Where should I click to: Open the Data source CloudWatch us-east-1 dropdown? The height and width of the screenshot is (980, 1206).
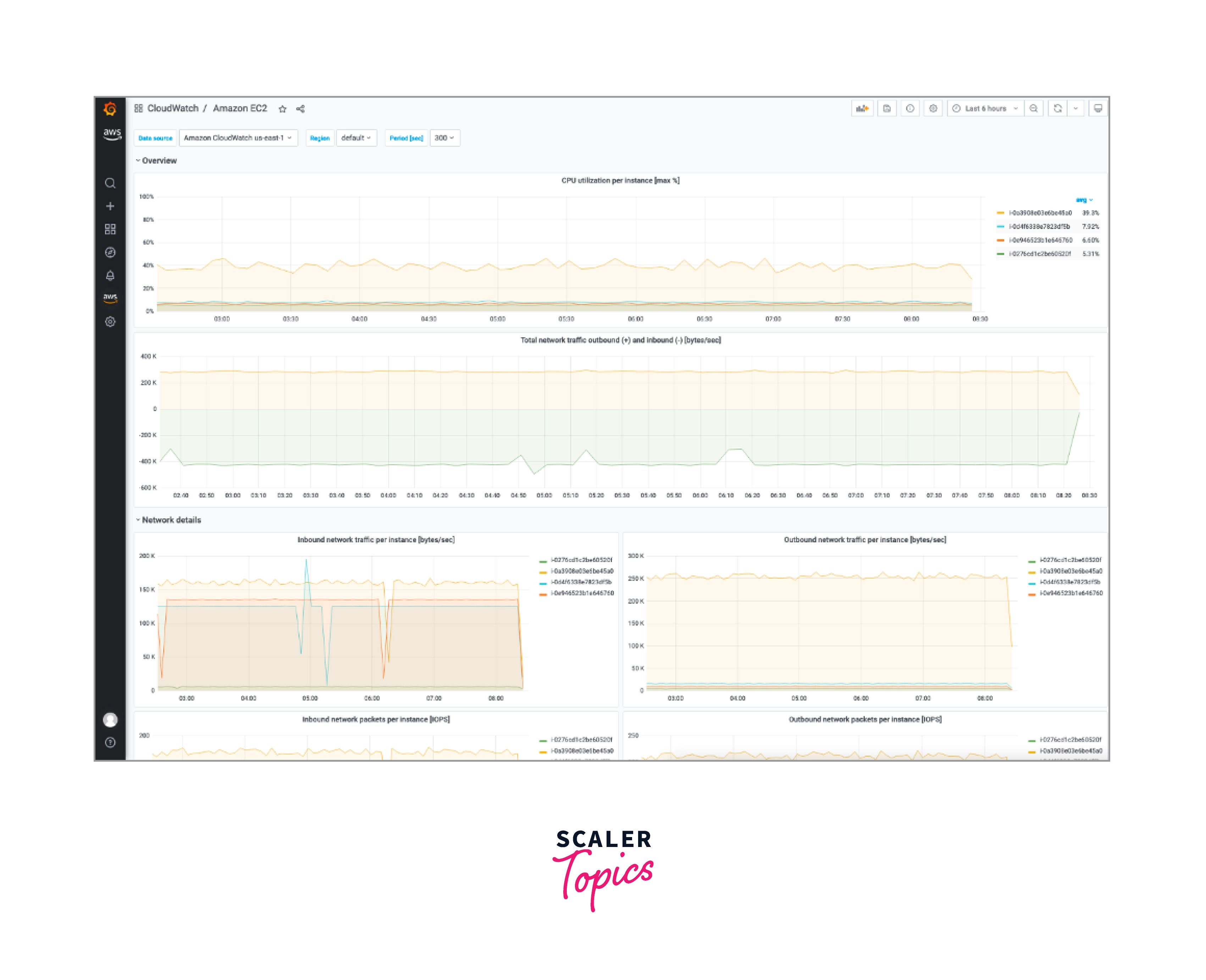(238, 138)
